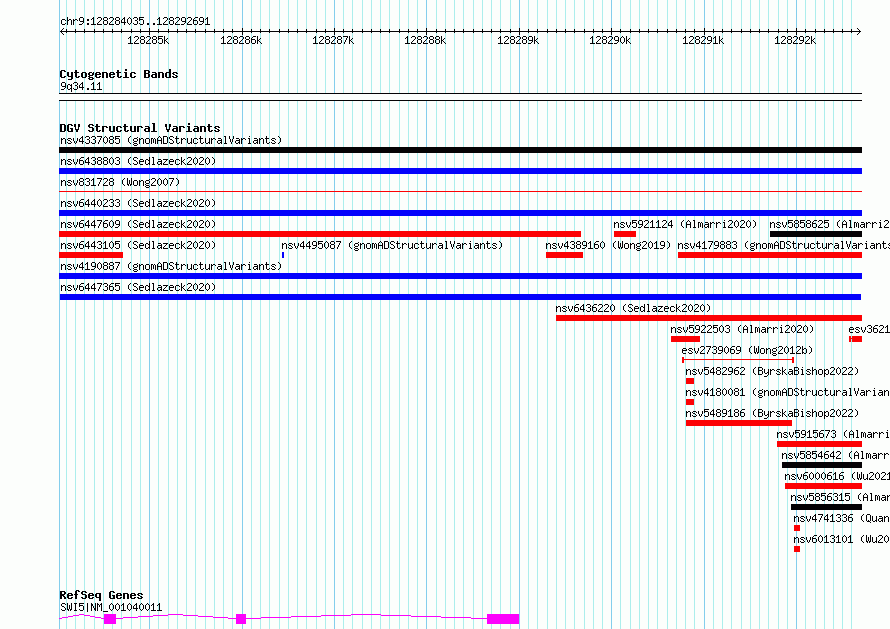Click the 128288k ruler position
Screen dimensions: 890x629
[425, 40]
